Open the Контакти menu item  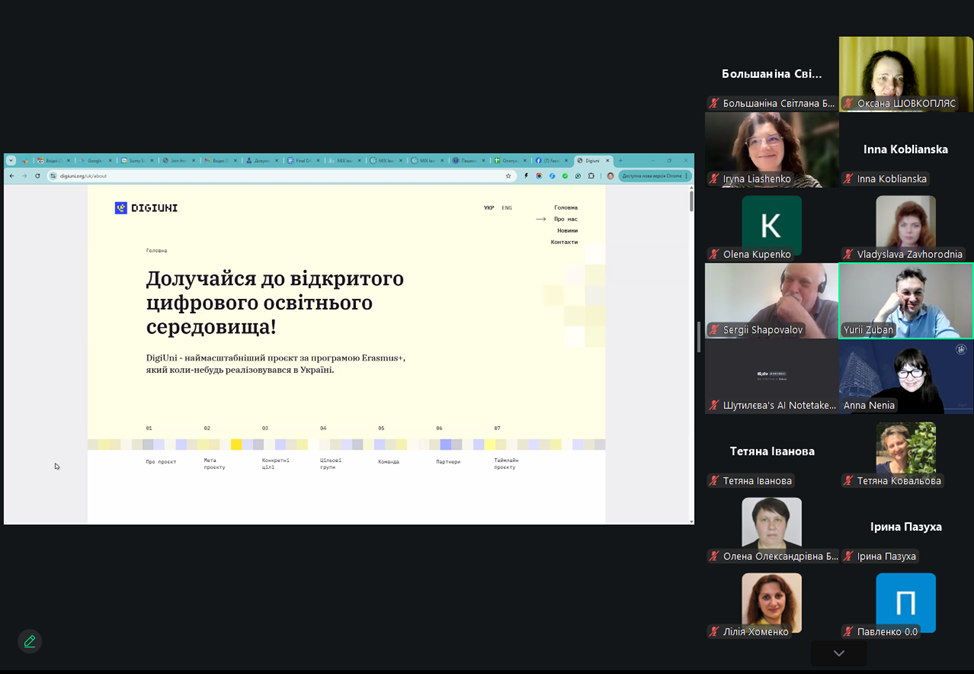564,242
